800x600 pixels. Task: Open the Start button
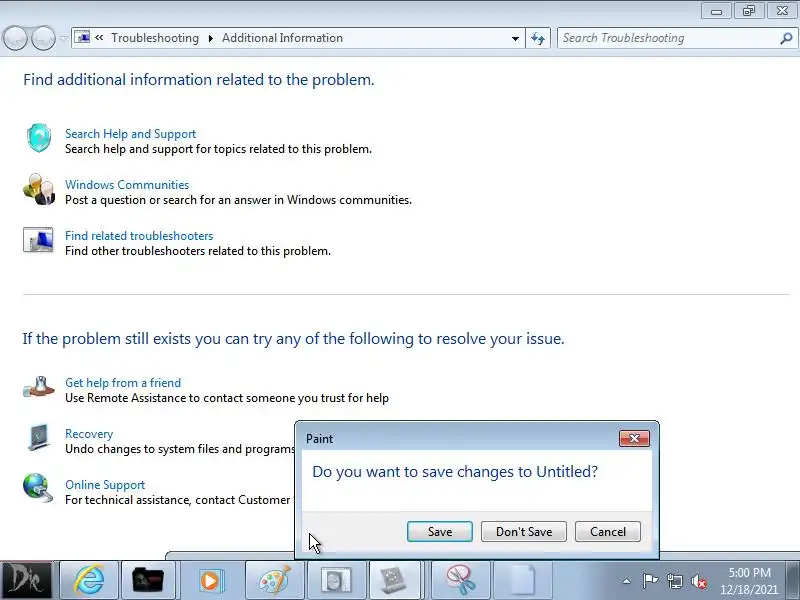(26, 580)
